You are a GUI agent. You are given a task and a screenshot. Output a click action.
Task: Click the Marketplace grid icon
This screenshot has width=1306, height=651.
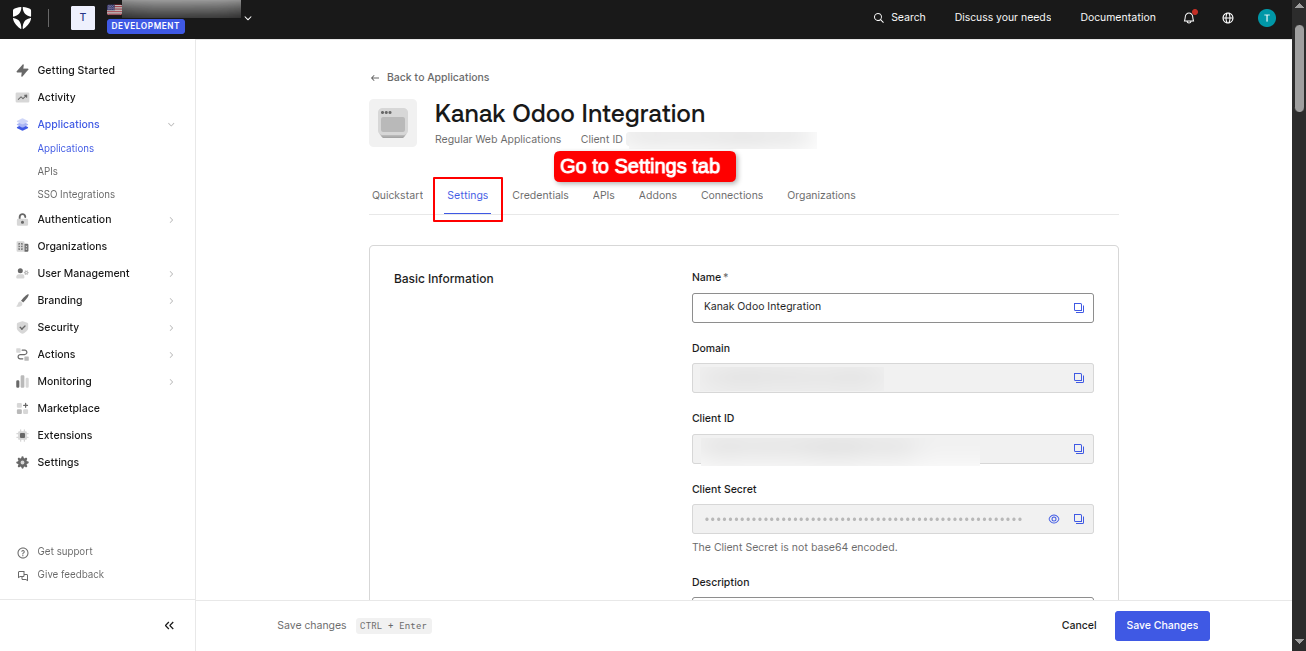22,408
